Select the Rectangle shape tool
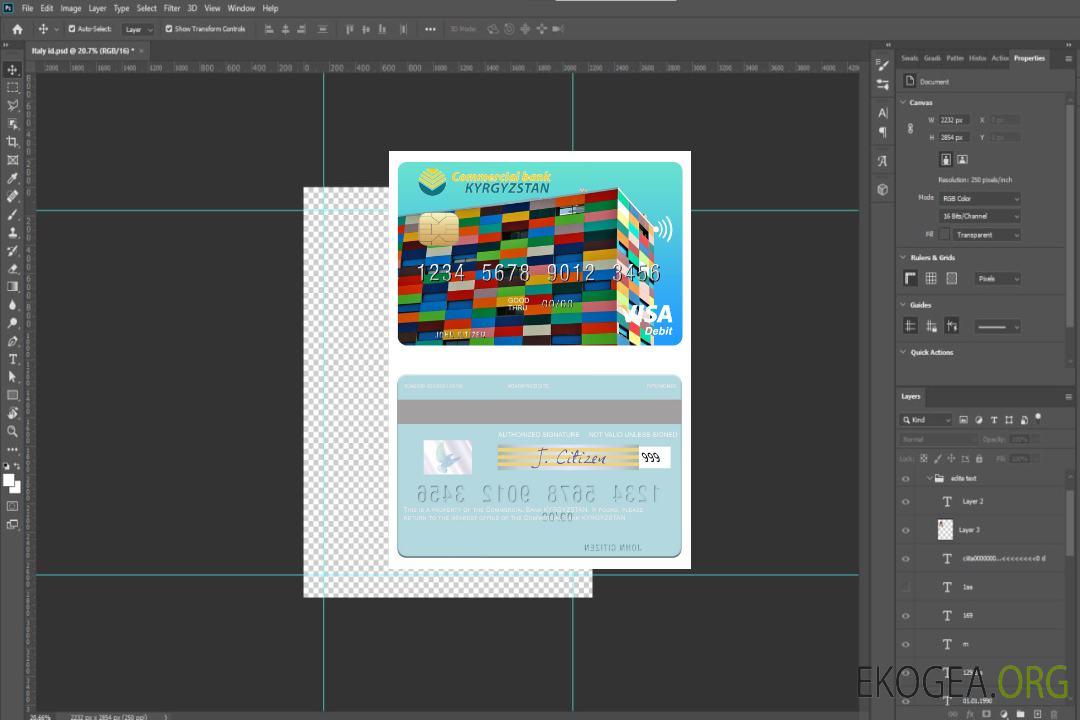Screen dimensions: 1080x720 pyautogui.click(x=12, y=395)
